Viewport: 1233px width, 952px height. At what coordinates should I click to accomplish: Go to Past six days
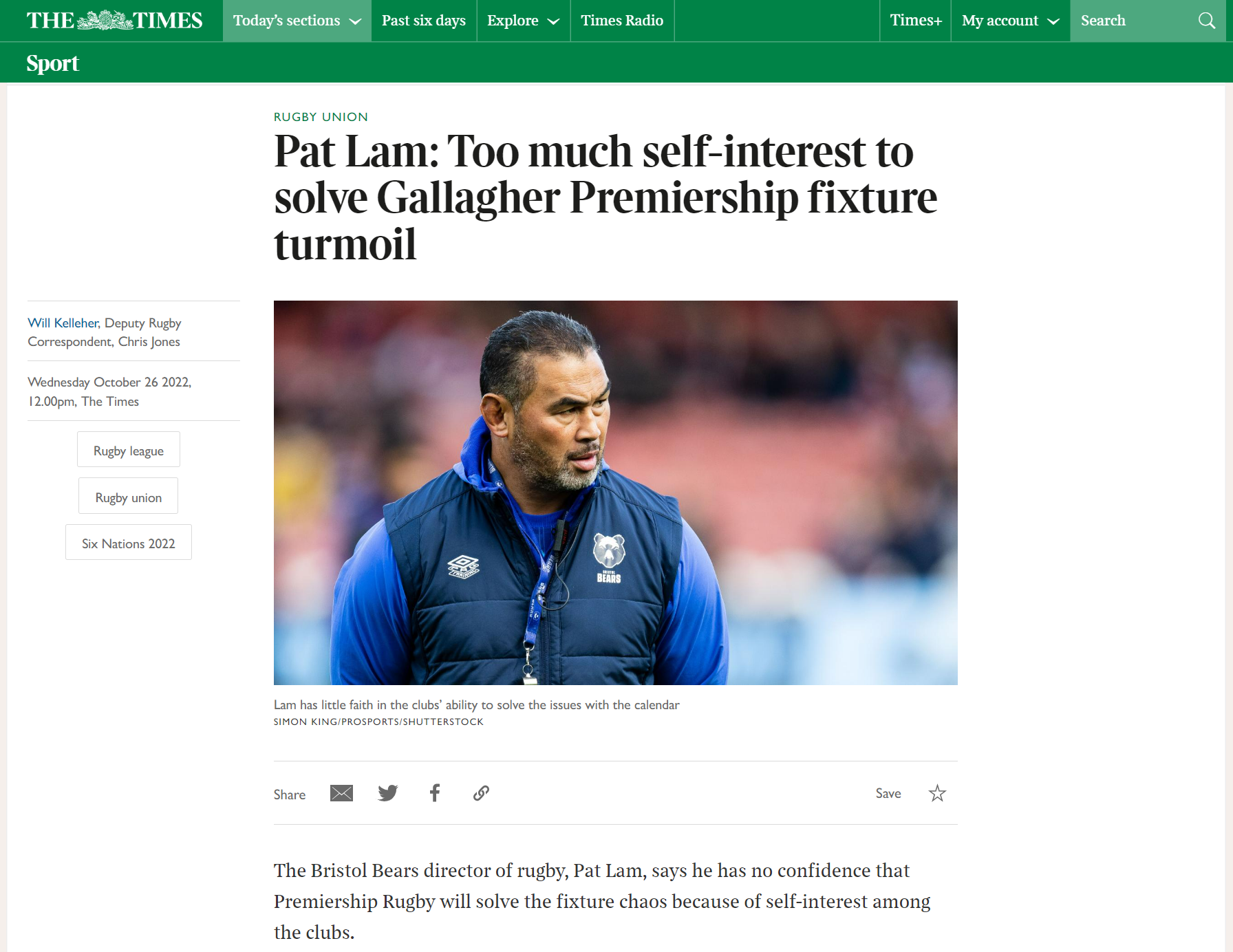pyautogui.click(x=424, y=21)
